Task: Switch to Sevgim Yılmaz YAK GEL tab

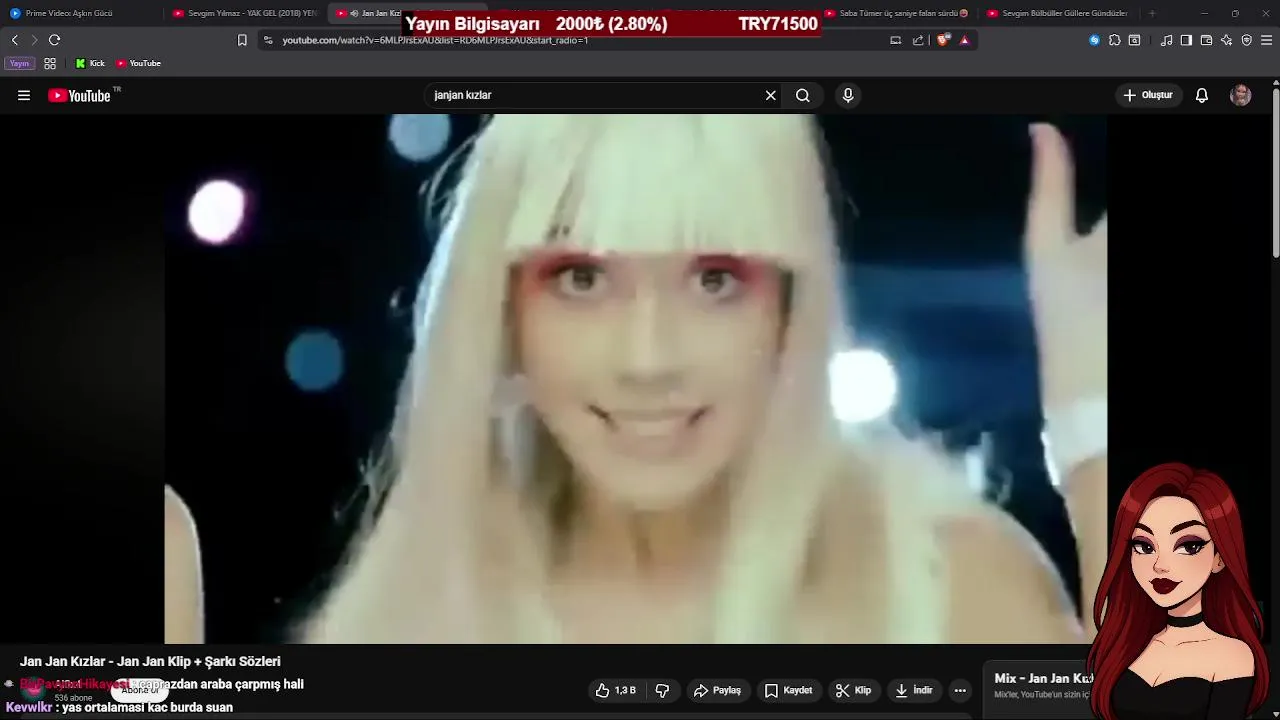Action: [x=245, y=13]
